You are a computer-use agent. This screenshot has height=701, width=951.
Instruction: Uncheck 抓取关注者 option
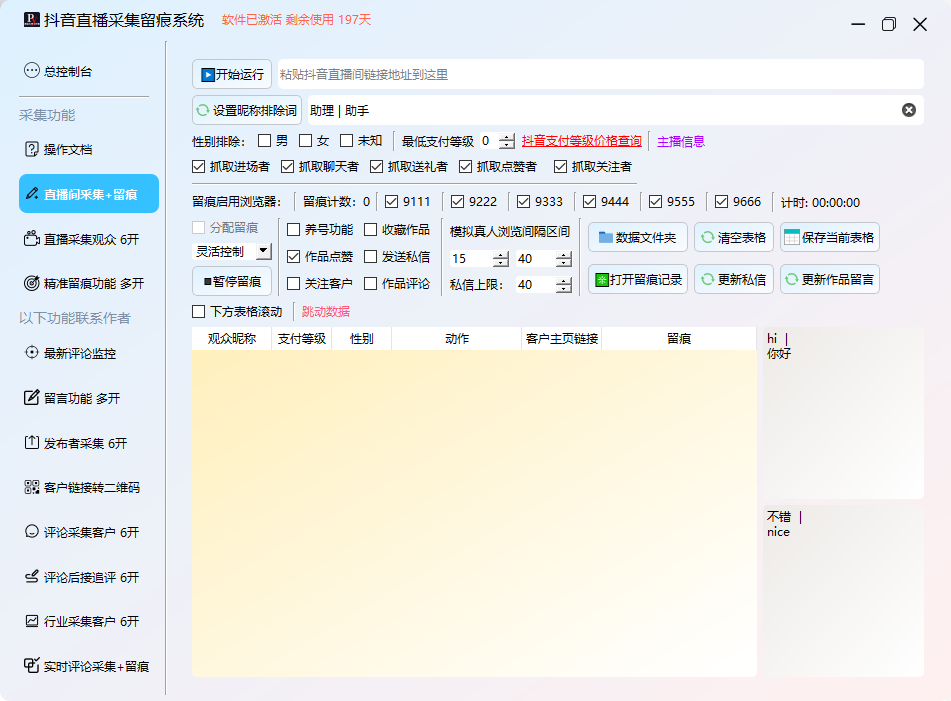pyautogui.click(x=560, y=166)
